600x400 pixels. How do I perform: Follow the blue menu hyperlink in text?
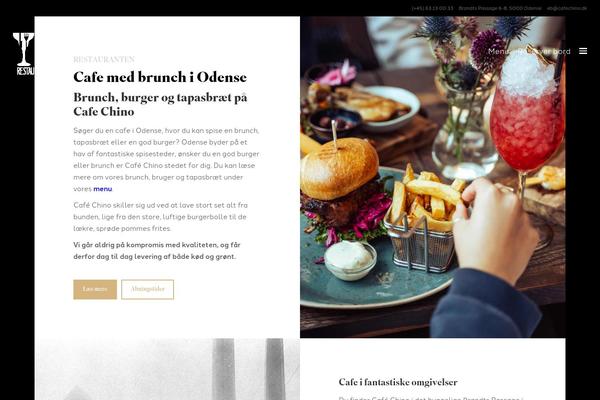[103, 189]
